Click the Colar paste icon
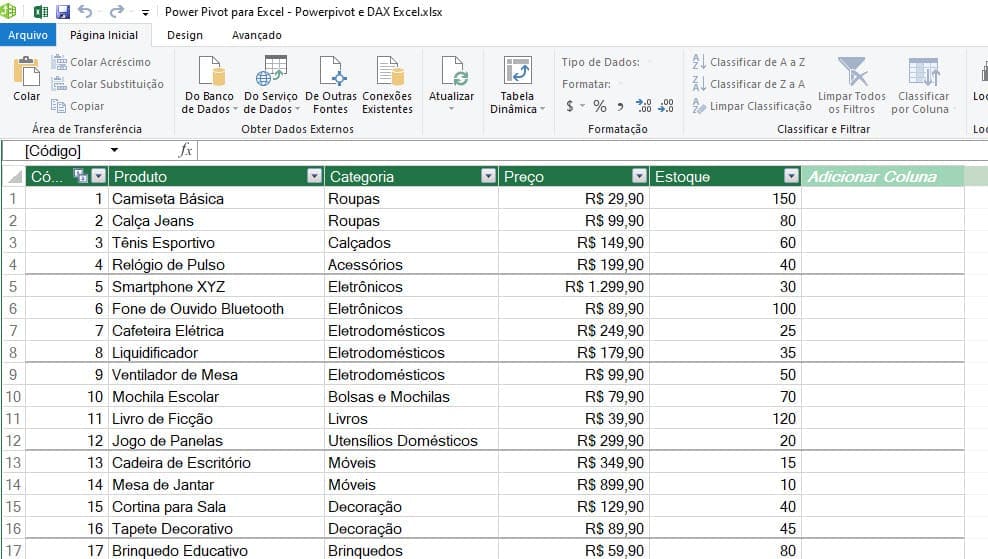This screenshot has height=559, width=988. (x=26, y=75)
